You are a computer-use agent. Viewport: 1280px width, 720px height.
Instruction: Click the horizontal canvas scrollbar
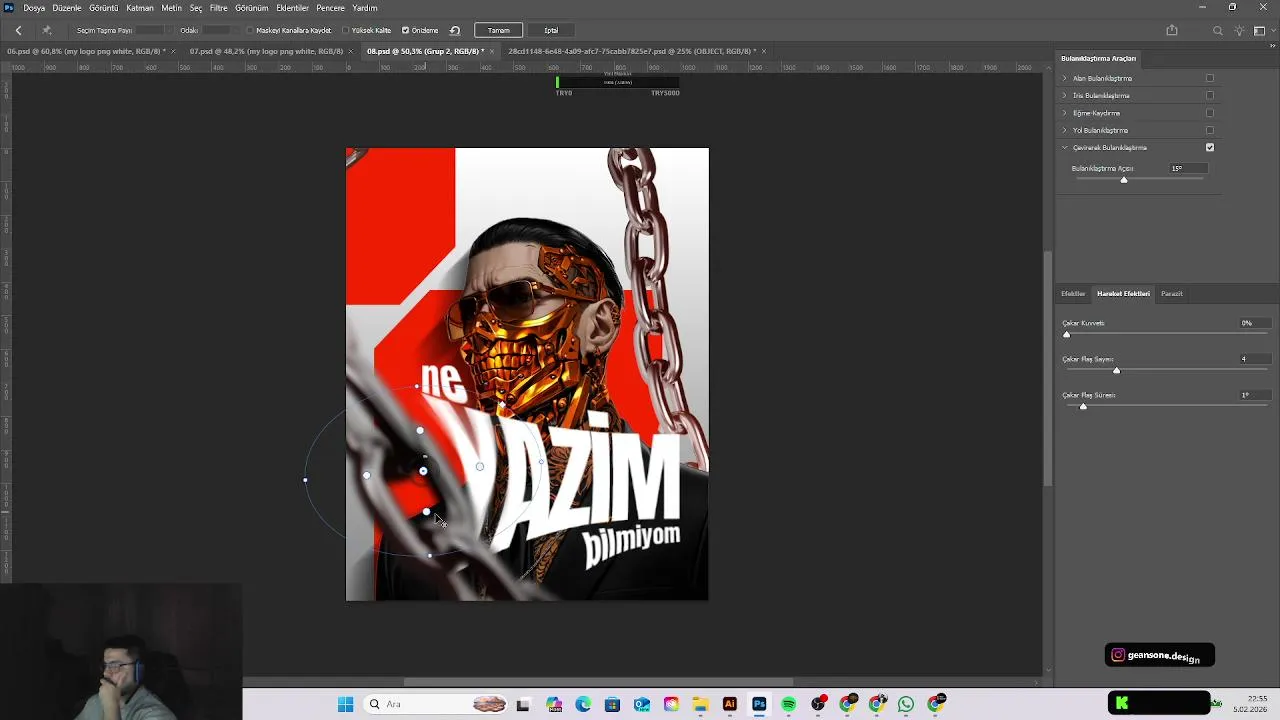point(598,682)
